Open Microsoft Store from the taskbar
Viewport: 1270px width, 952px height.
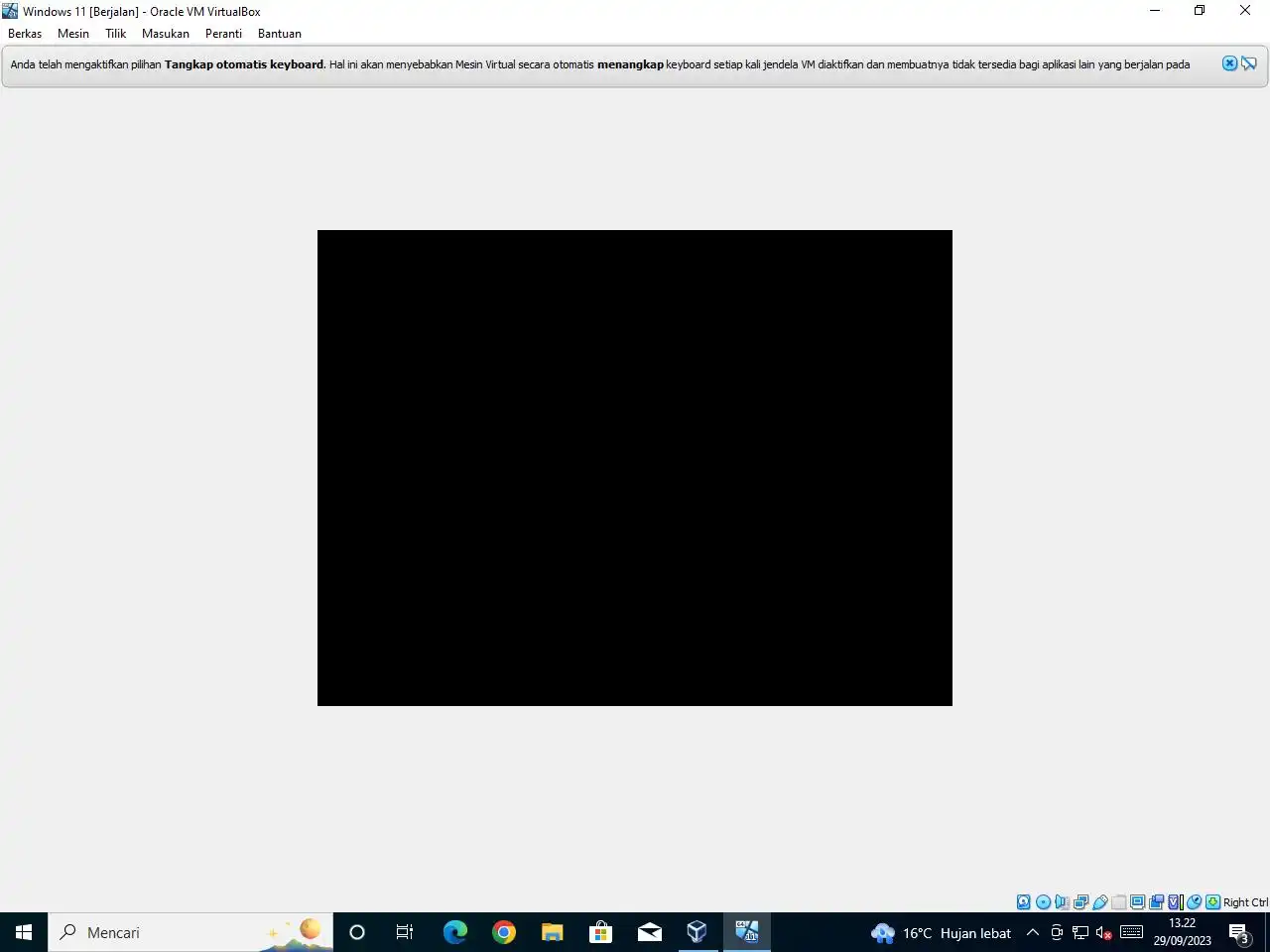(x=600, y=932)
